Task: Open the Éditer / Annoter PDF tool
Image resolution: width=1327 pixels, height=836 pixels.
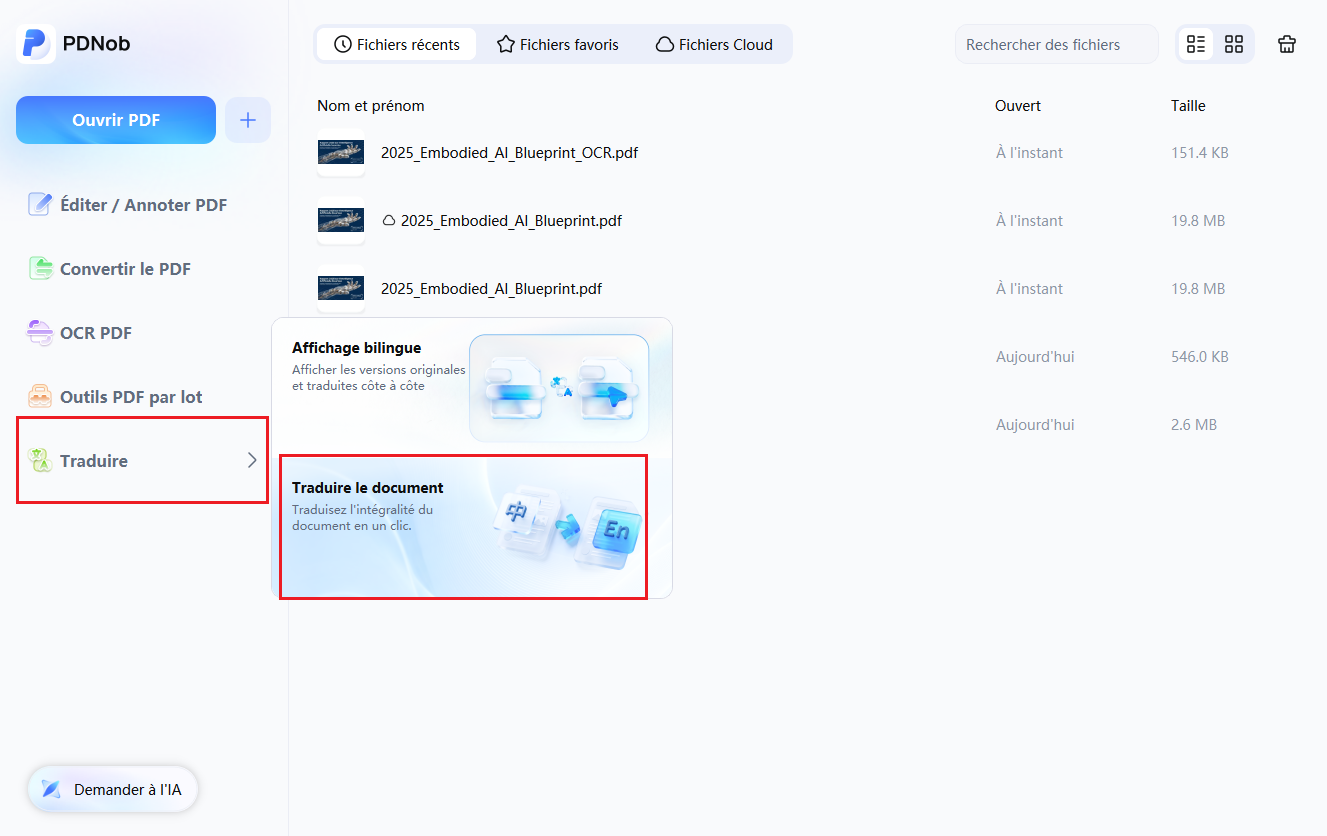Action: coord(128,205)
